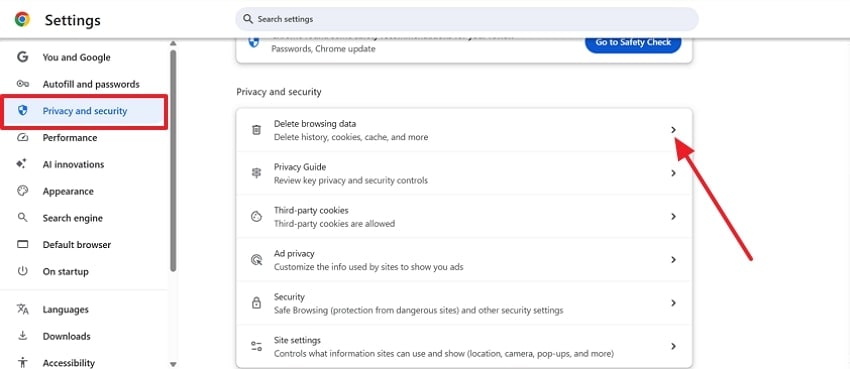This screenshot has height=369, width=850.
Task: Click the gauge icon beside Performance
Action: tap(22, 138)
